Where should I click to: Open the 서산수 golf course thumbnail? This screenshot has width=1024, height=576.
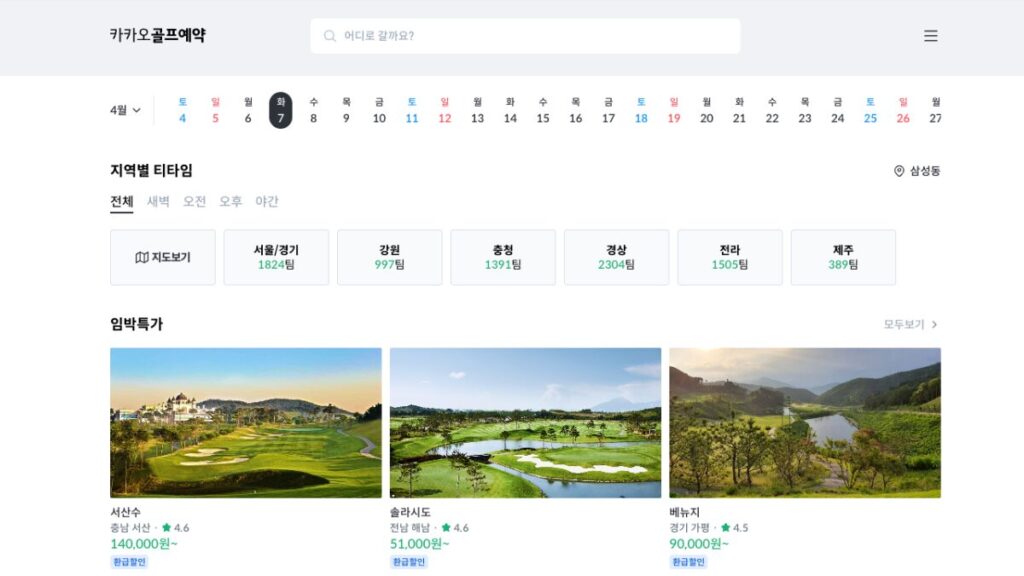[246, 423]
